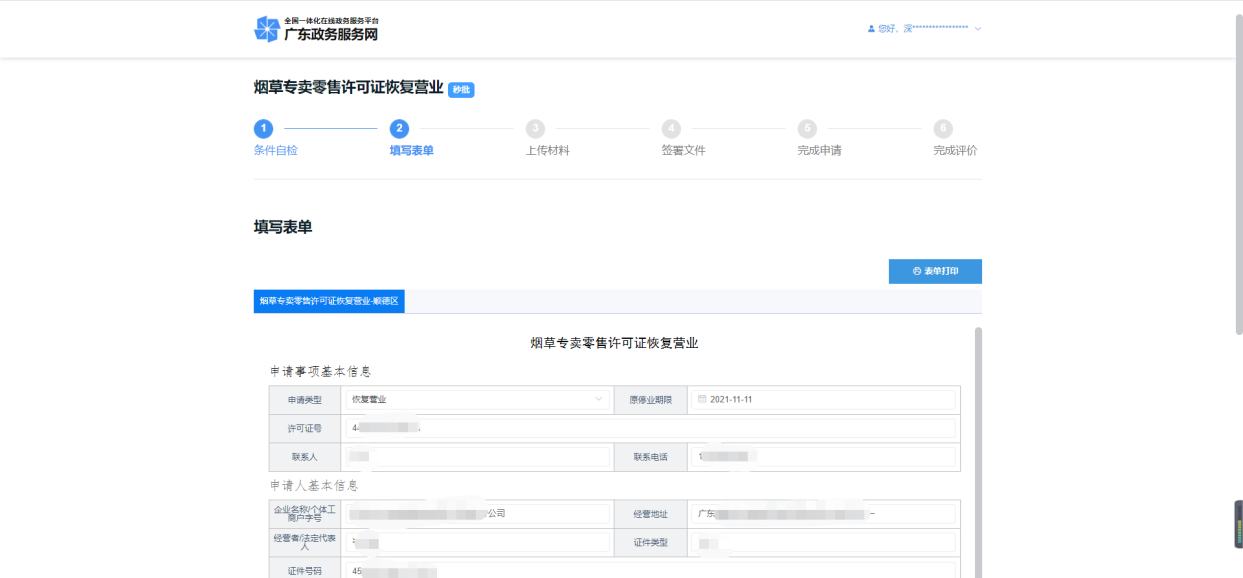Click the 申请事项基本信息 section heading
The width and height of the screenshot is (1243, 578).
click(320, 371)
